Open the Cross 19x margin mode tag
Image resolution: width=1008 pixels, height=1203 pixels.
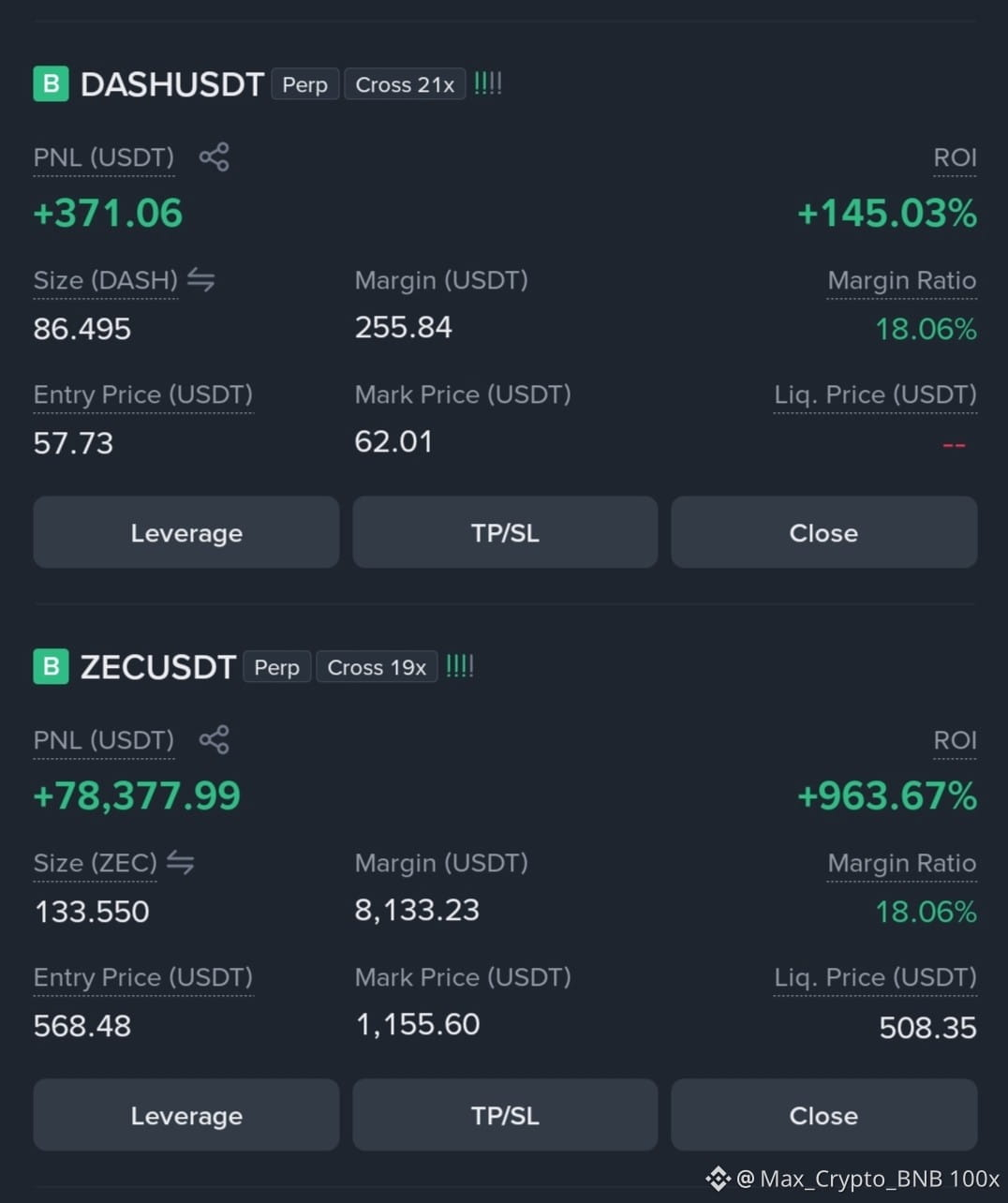click(377, 667)
